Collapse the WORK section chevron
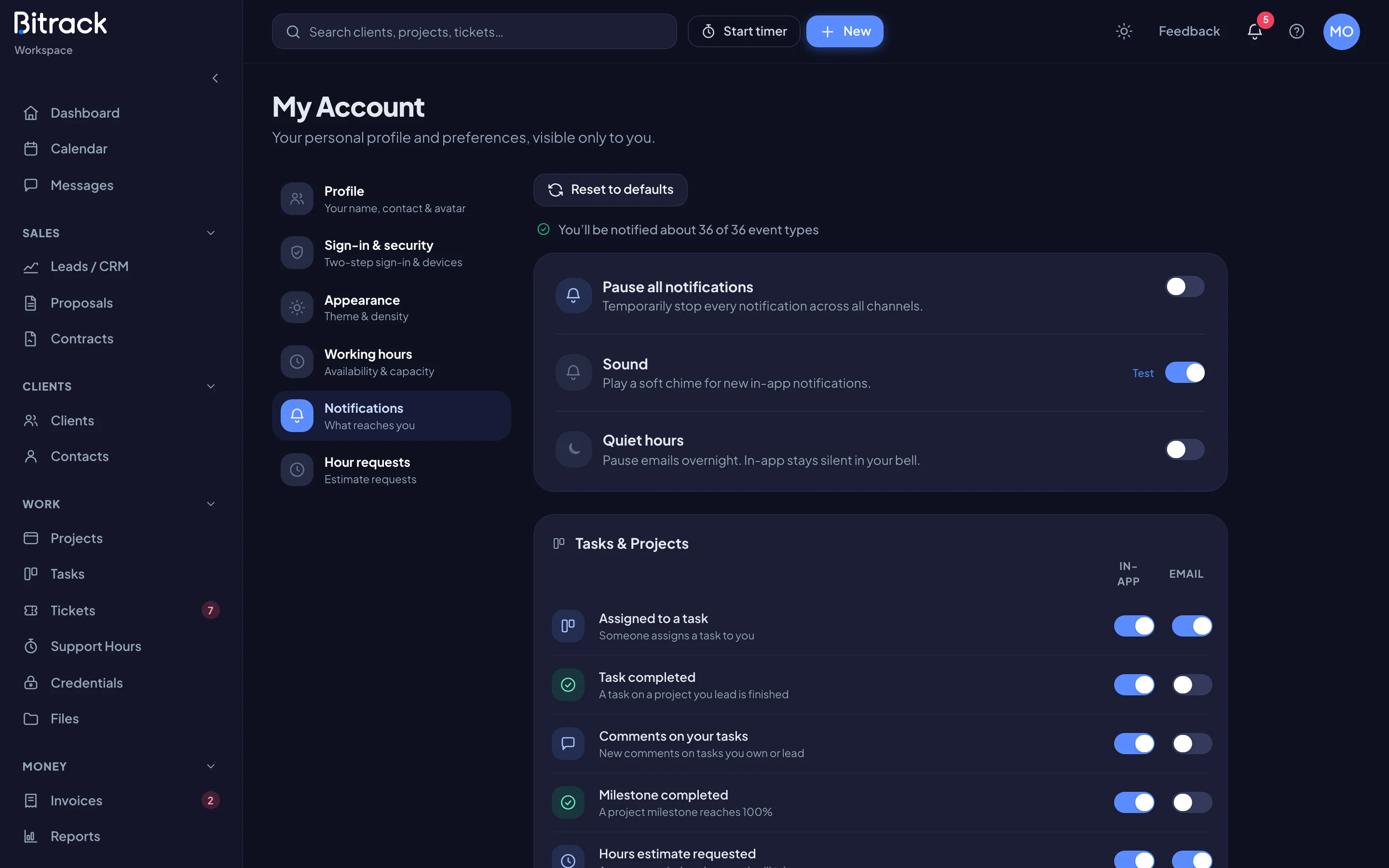 click(x=211, y=504)
